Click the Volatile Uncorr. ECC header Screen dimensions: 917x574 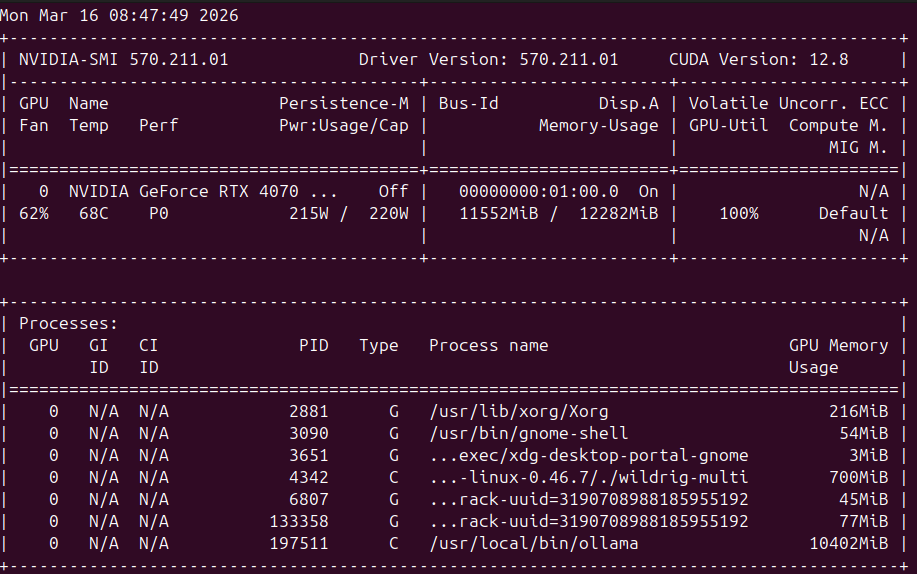[x=788, y=104]
